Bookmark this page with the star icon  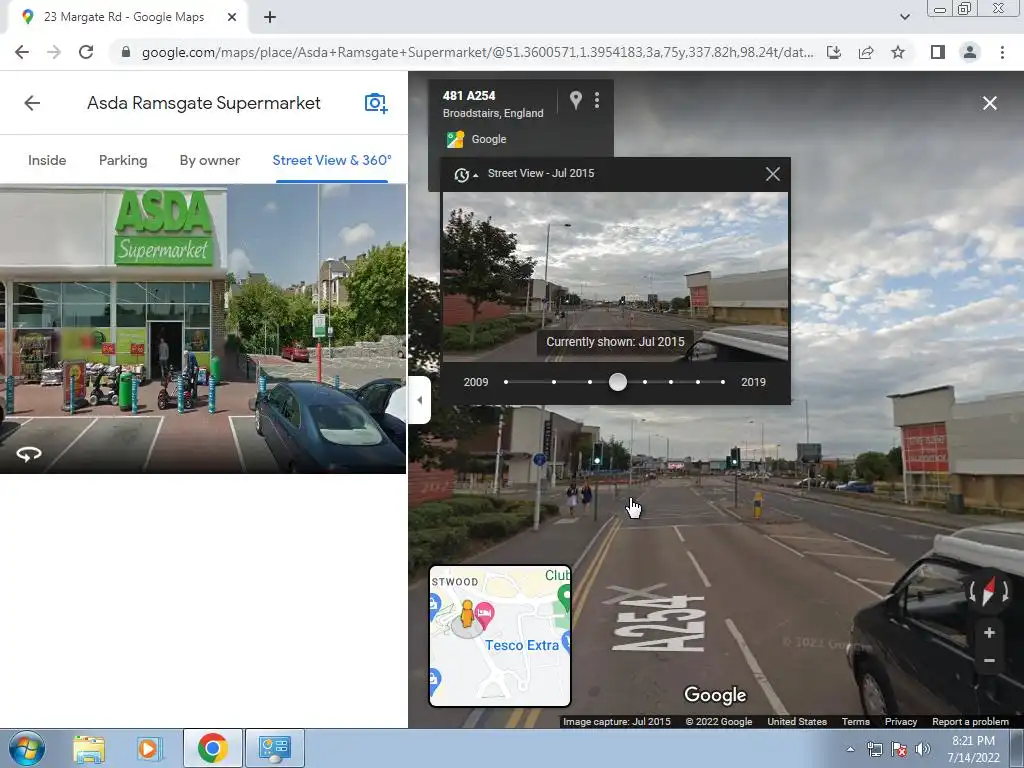click(898, 52)
